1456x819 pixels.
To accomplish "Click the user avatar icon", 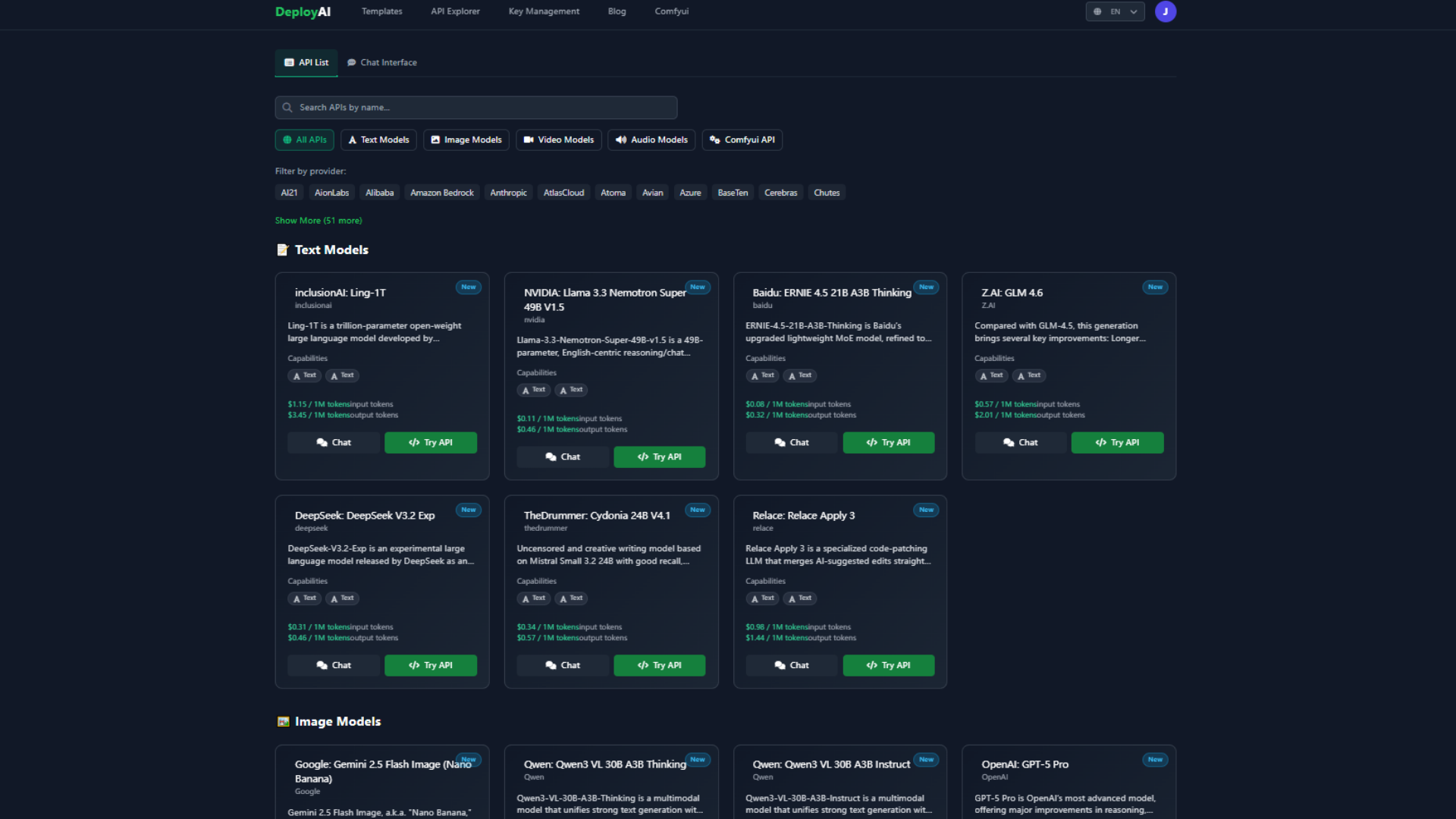I will (x=1165, y=11).
